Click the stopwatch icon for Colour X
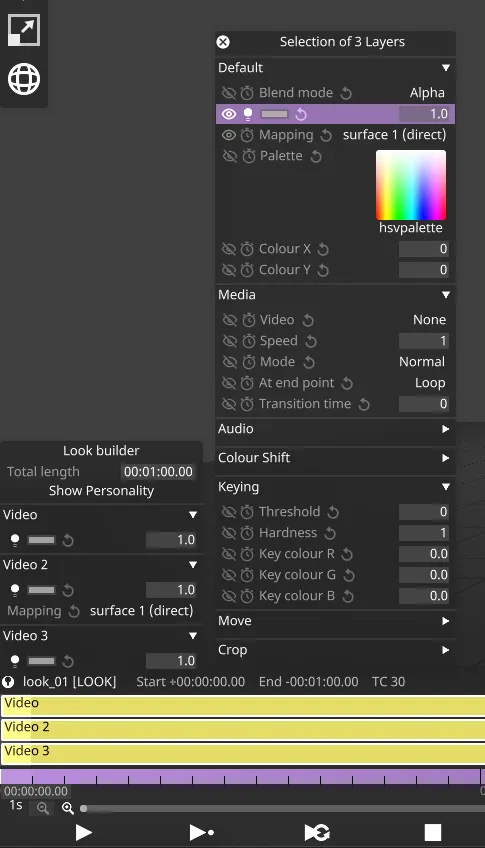Screen dimensions: 485x848 [x=247, y=249]
